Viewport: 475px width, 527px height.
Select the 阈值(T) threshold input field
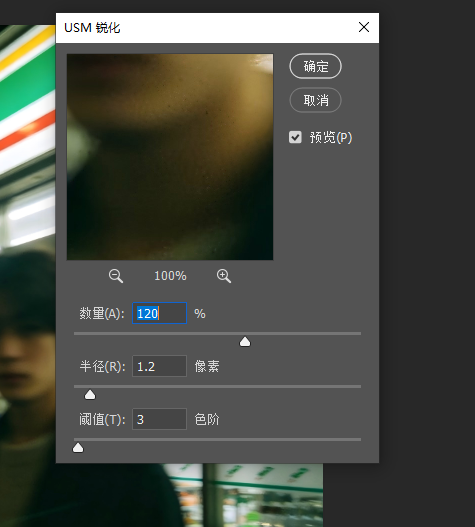click(159, 419)
